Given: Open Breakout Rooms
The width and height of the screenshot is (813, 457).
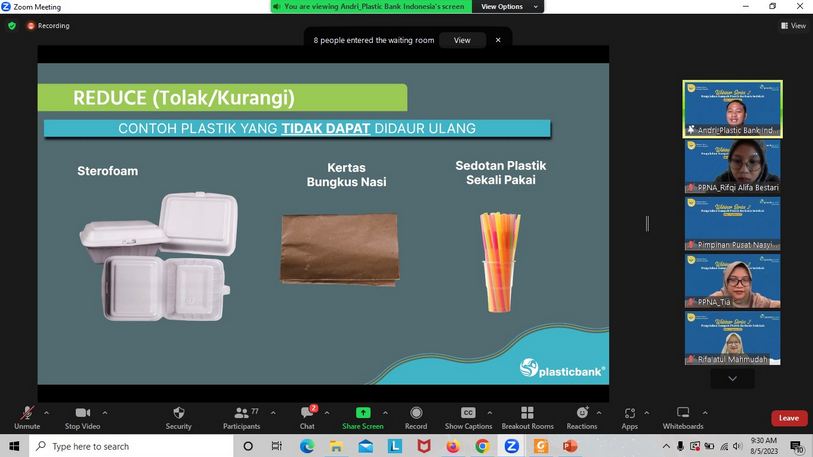Looking at the screenshot, I should coord(527,413).
